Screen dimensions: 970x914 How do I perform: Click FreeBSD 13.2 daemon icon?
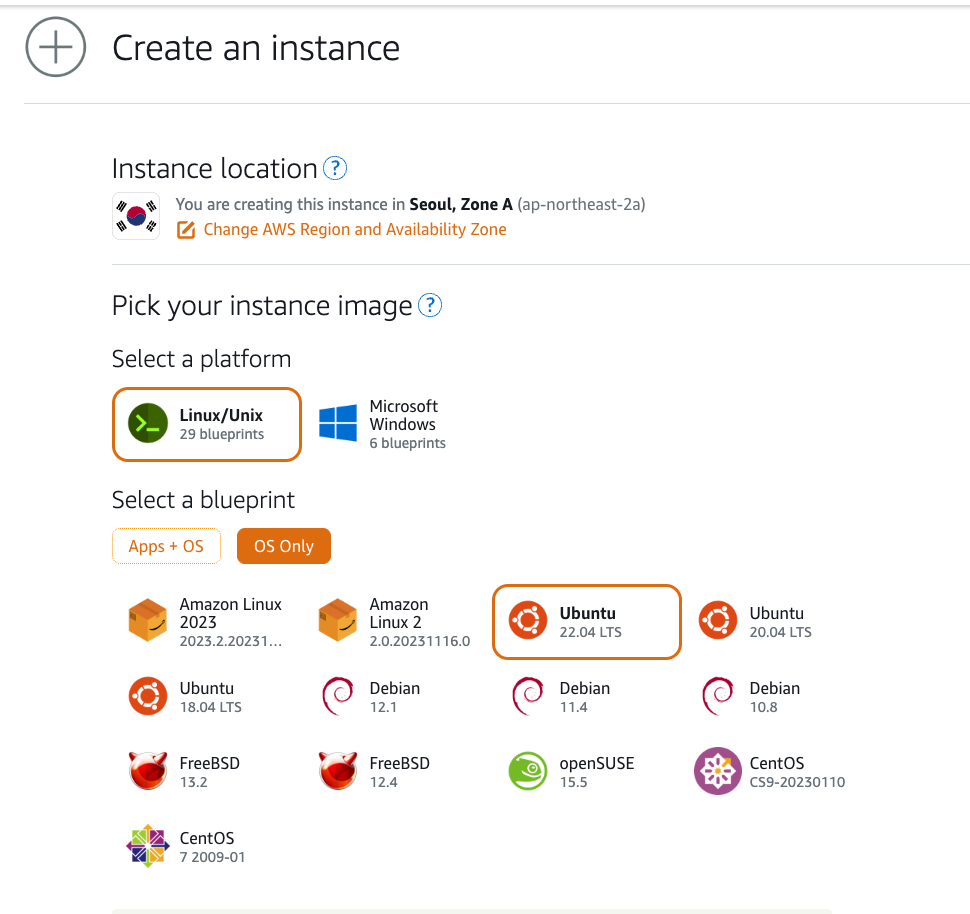148,770
